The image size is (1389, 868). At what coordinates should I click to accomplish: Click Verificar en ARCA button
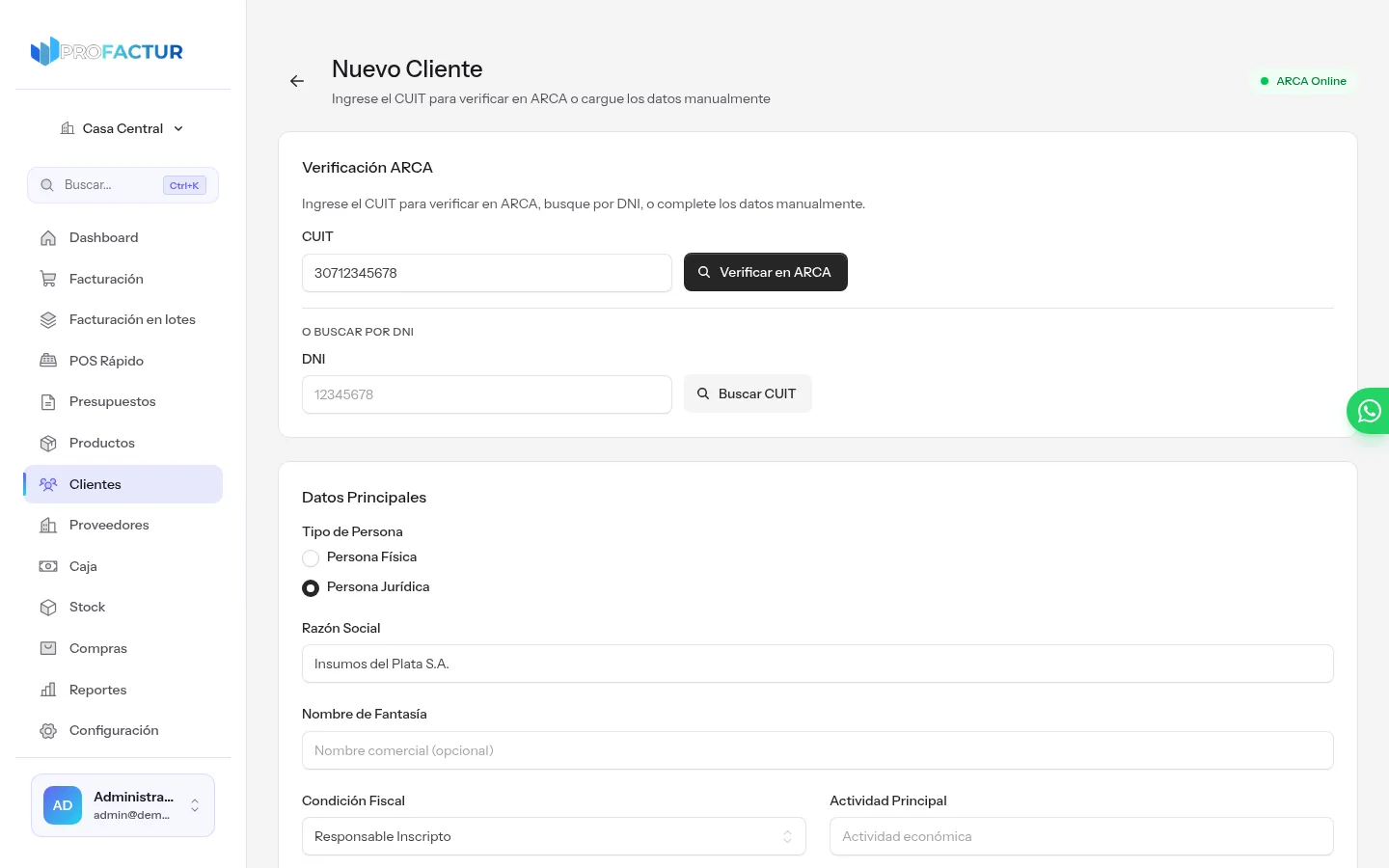766,272
